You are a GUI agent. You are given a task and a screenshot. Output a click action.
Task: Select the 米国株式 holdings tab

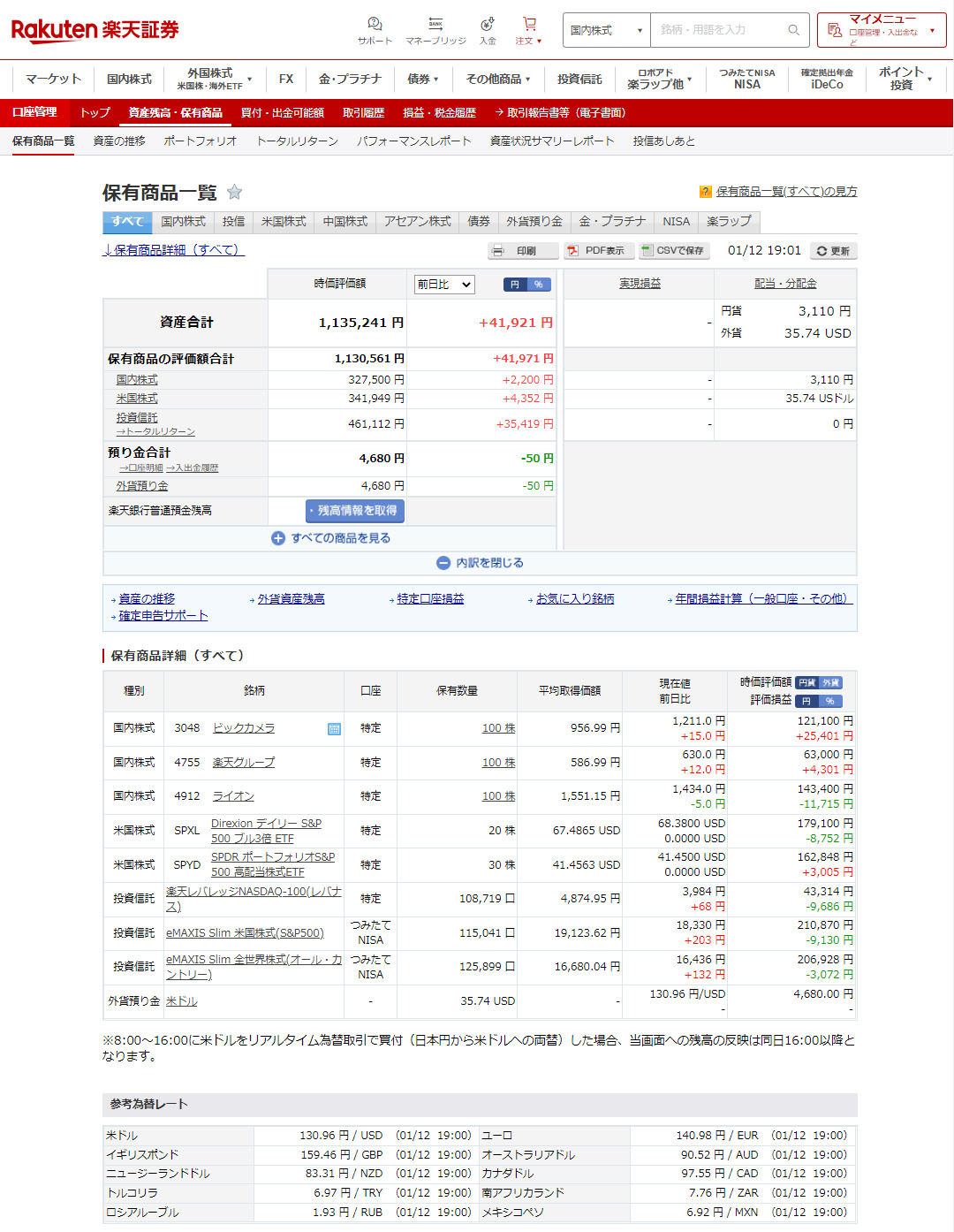point(284,222)
